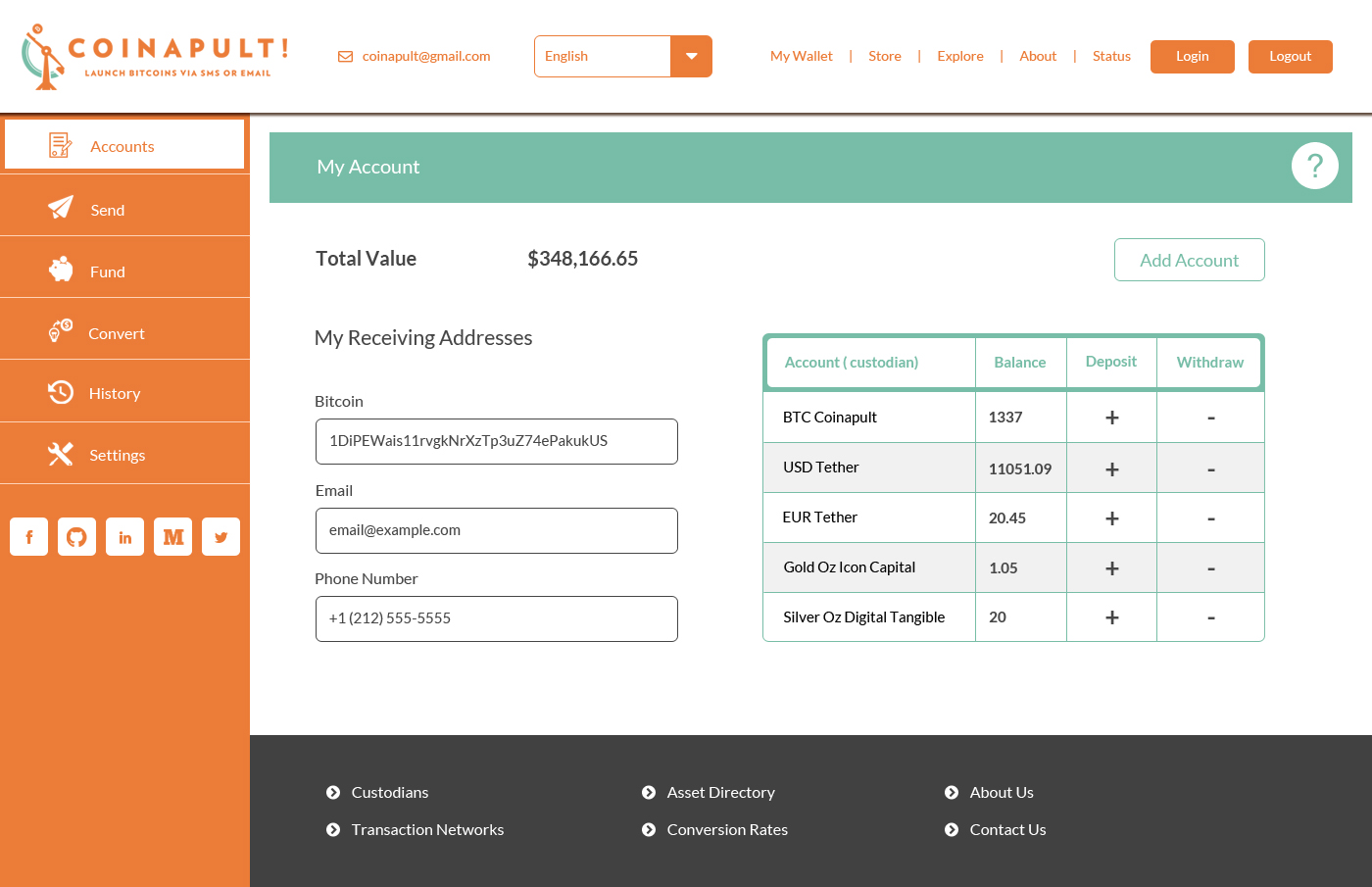Click the help question mark icon
The height and width of the screenshot is (887, 1372).
(1315, 166)
